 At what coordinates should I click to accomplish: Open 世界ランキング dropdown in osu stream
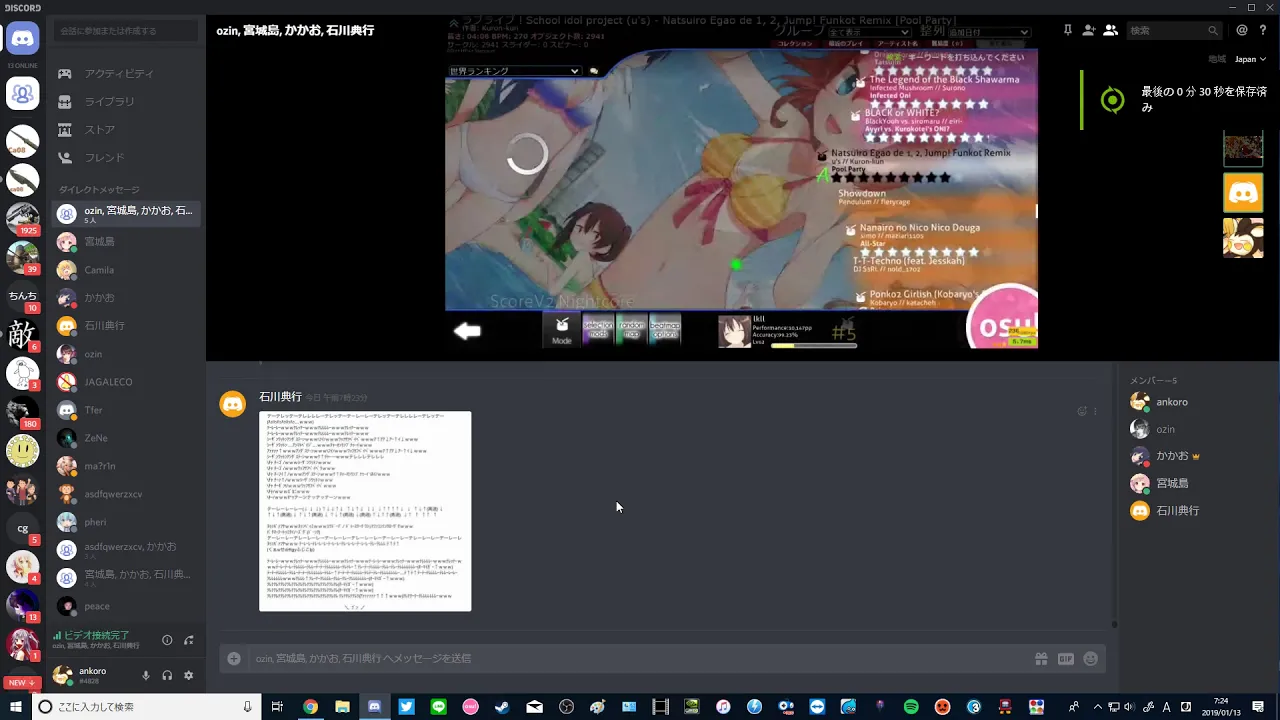[x=514, y=71]
